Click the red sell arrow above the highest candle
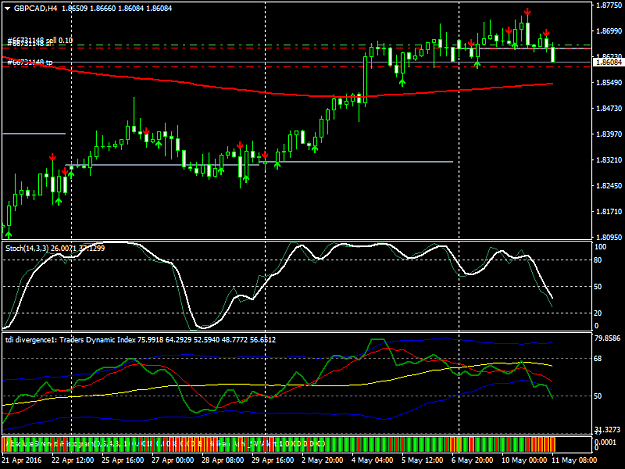This screenshot has height=469, width=625. coord(527,12)
